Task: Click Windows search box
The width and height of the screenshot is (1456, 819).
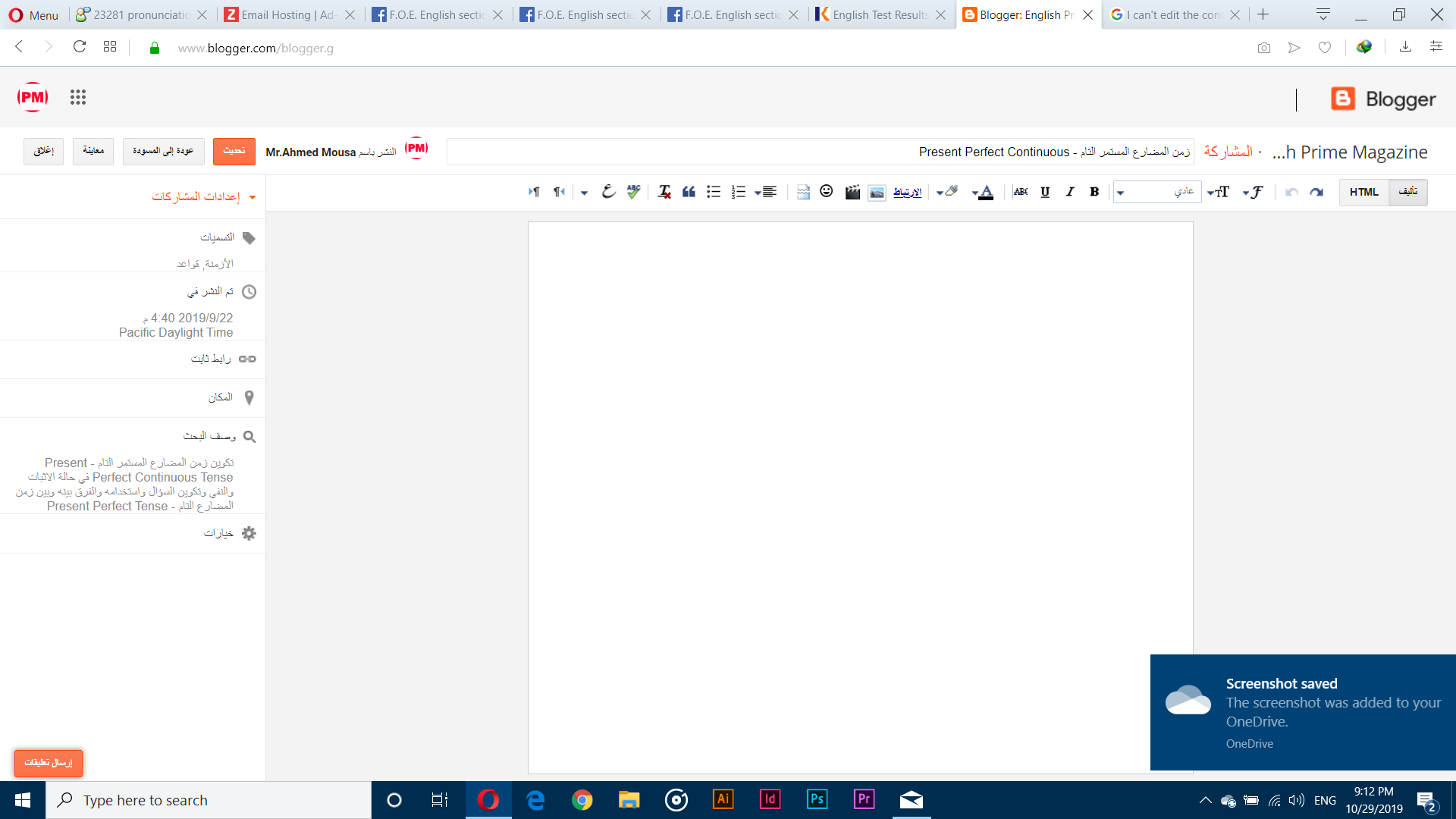Action: pyautogui.click(x=209, y=800)
